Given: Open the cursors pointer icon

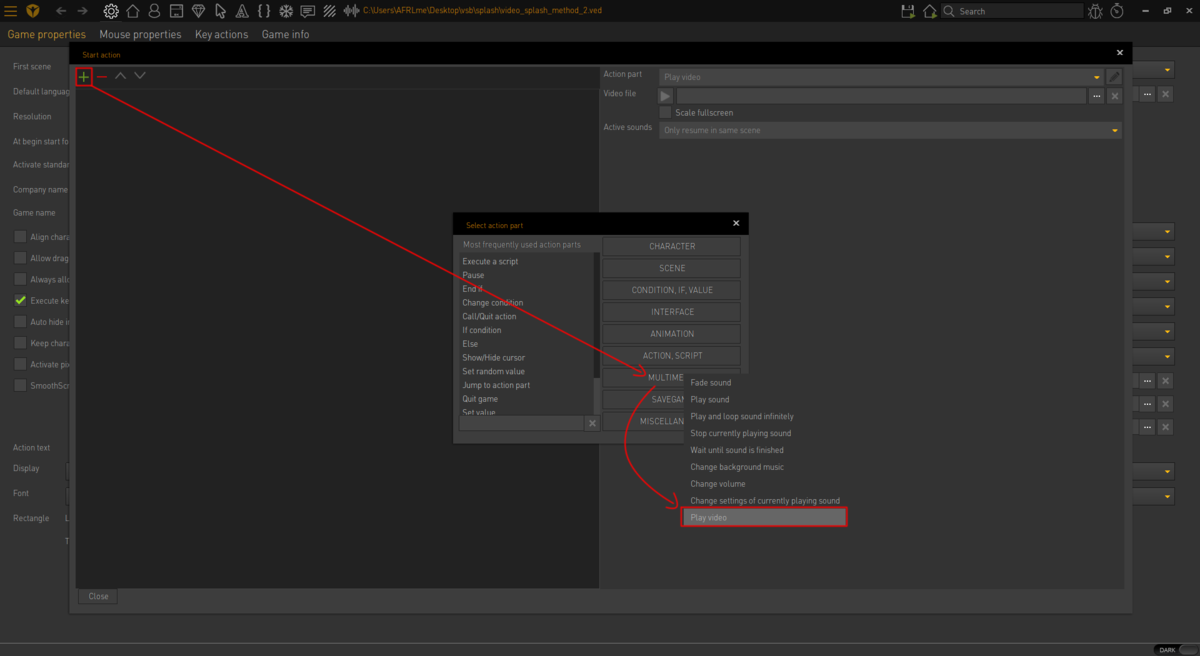Looking at the screenshot, I should coord(220,11).
